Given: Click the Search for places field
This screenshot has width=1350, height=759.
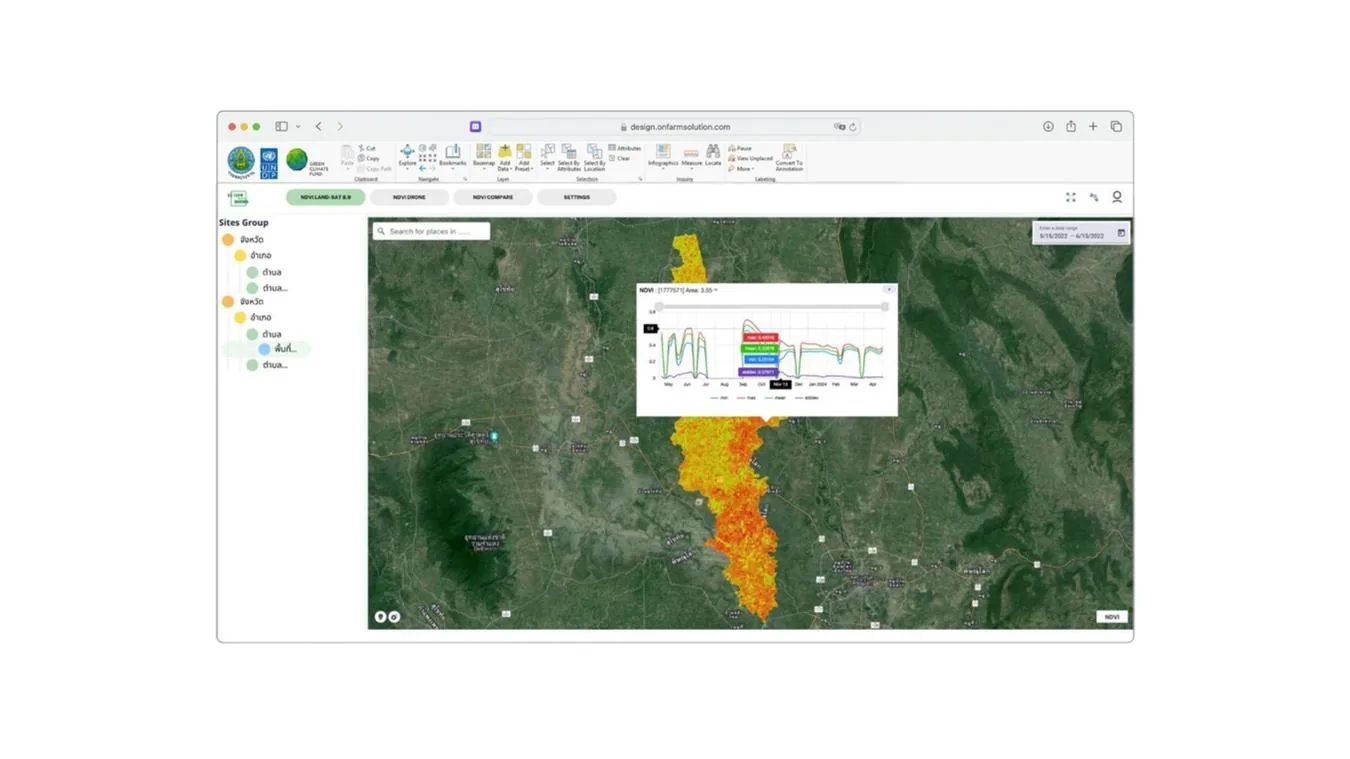Looking at the screenshot, I should click(x=432, y=231).
